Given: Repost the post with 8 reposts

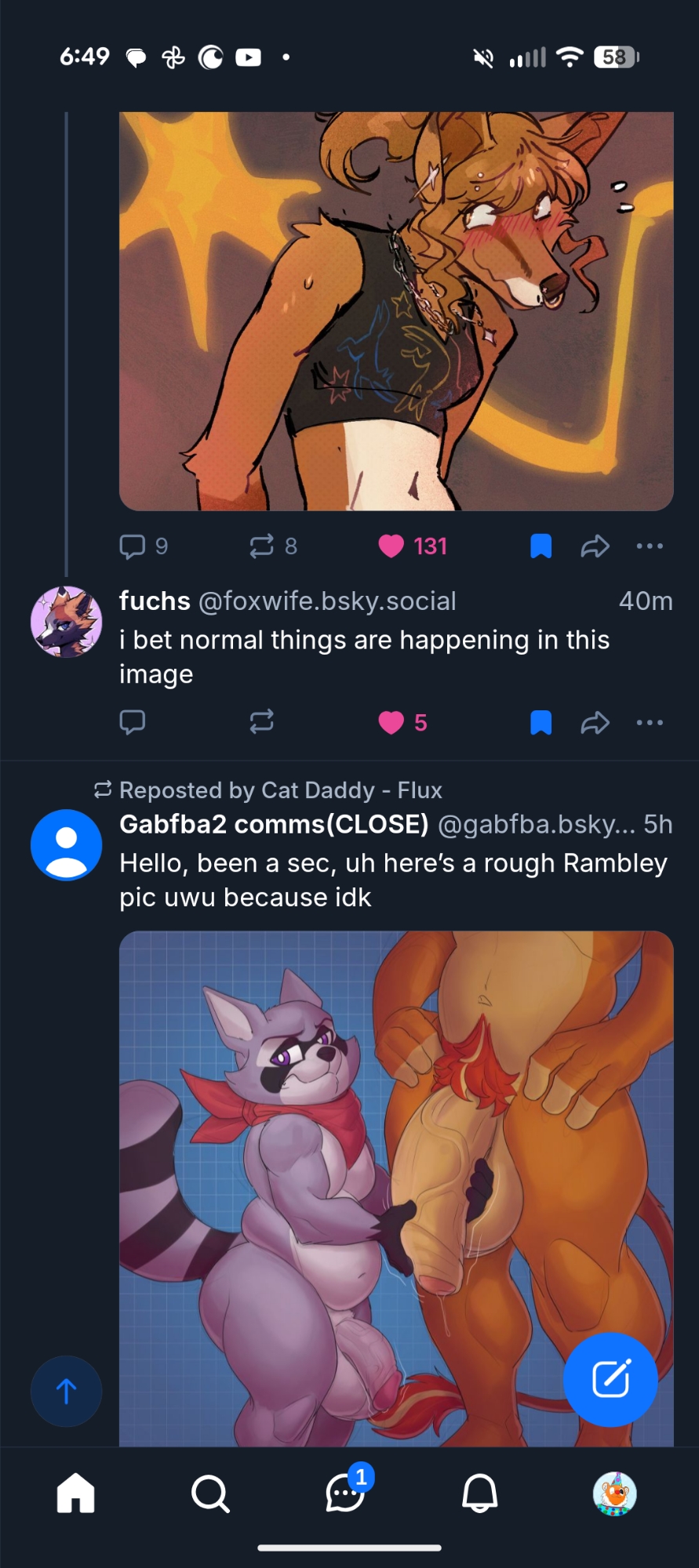Looking at the screenshot, I should tap(262, 546).
